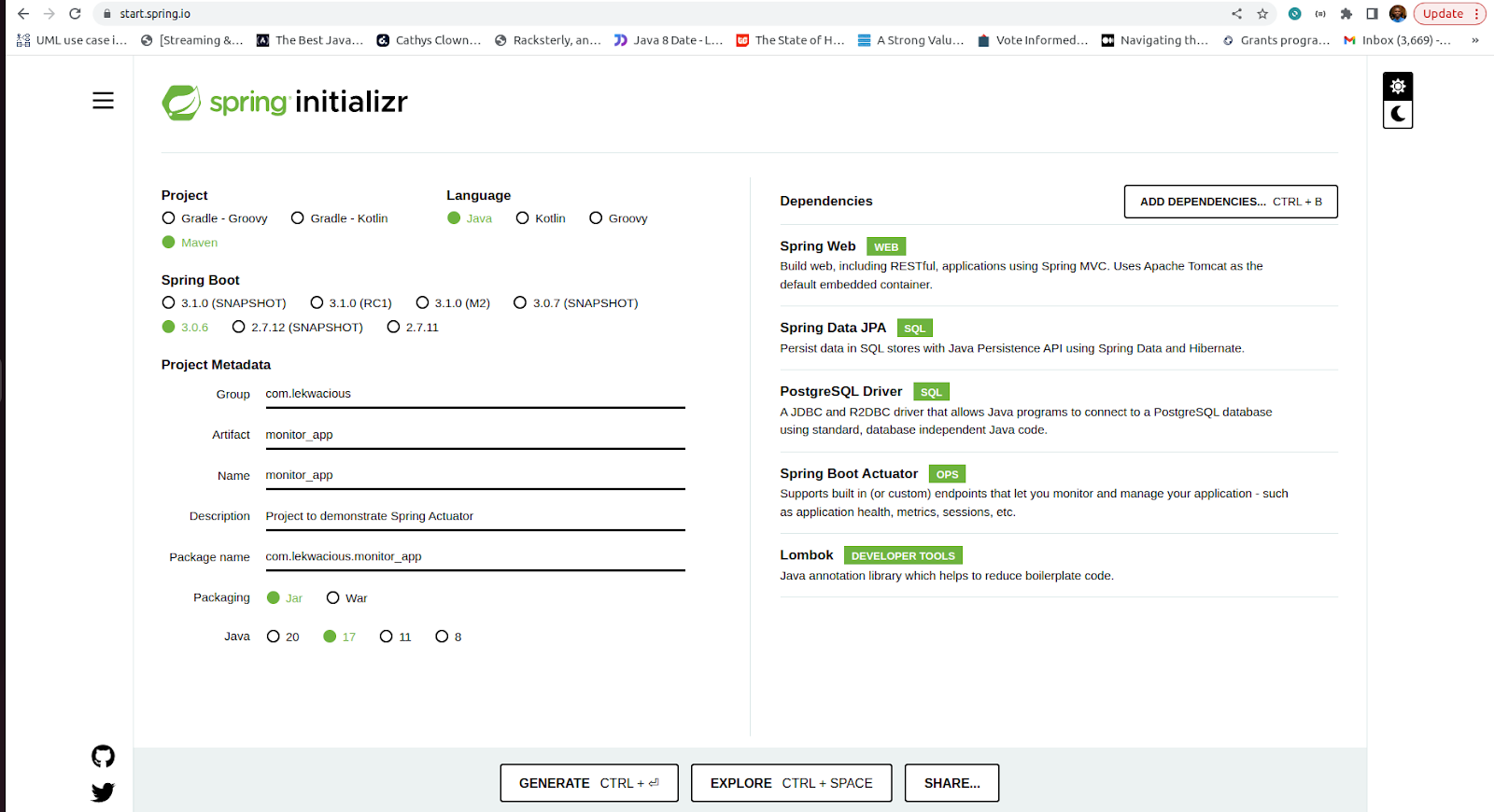Click Add Dependencies button
1494x812 pixels.
1231,202
